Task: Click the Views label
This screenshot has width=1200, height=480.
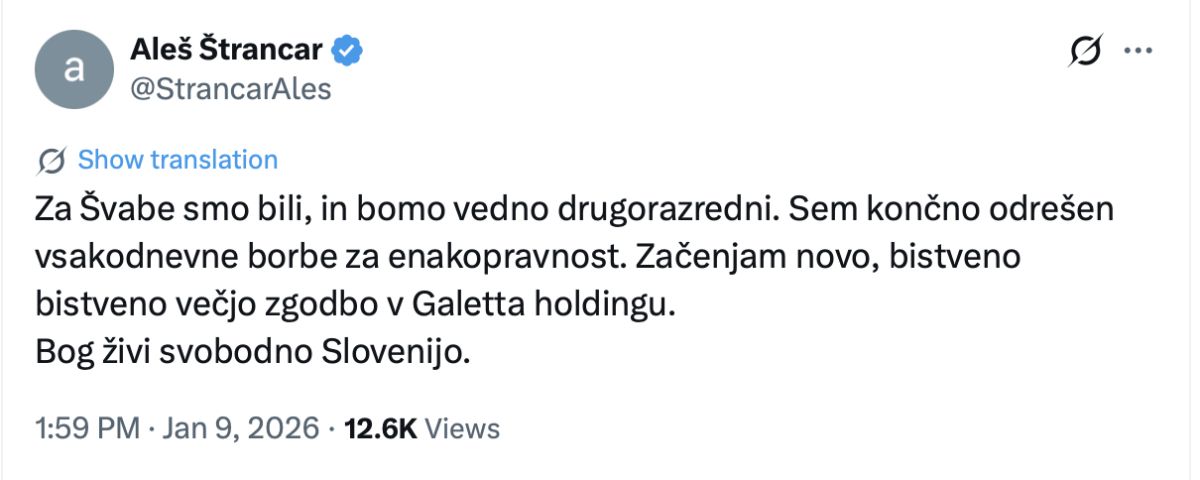Action: (462, 429)
